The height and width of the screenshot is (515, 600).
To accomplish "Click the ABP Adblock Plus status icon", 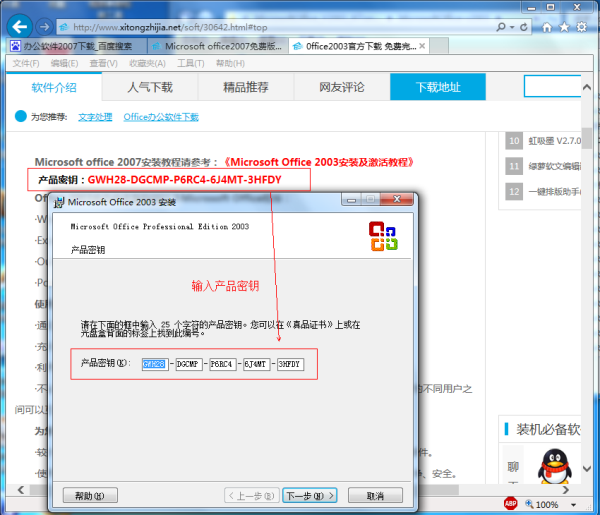I will point(510,504).
